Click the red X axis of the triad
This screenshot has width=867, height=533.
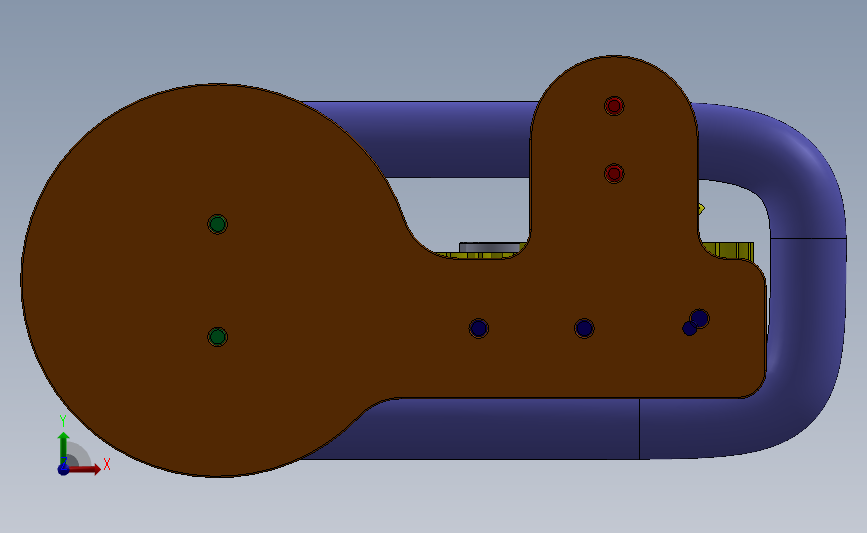84,469
